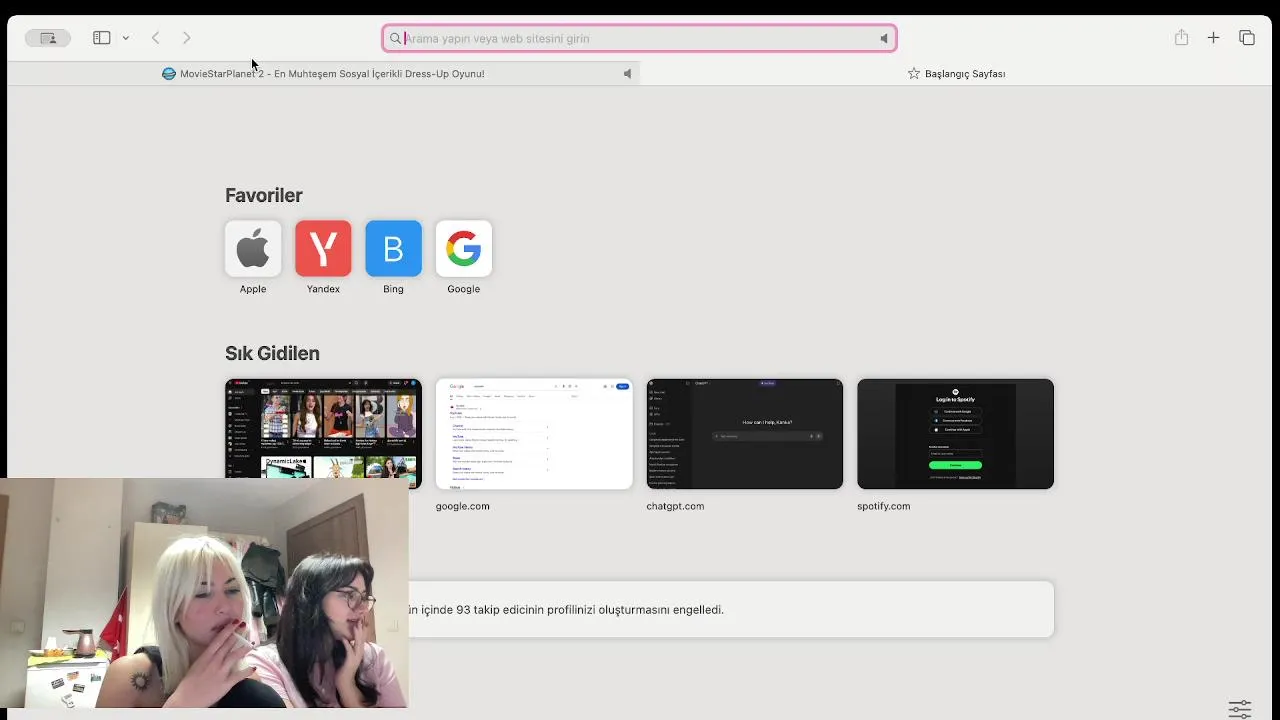Image resolution: width=1280 pixels, height=720 pixels.
Task: Mute the MovieStarPlanet tab speaker icon
Action: point(627,74)
